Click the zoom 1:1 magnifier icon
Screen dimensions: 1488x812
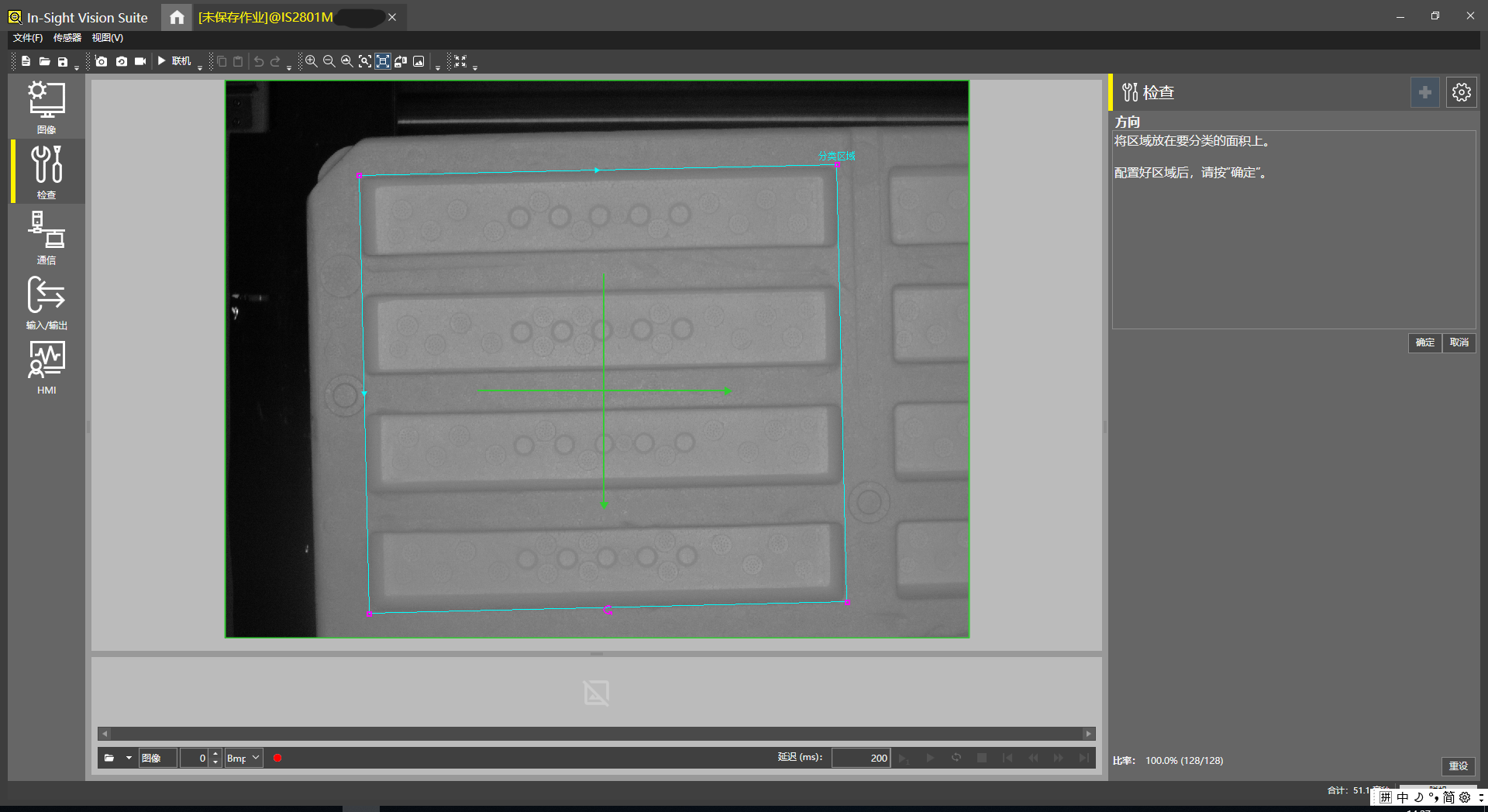pyautogui.click(x=346, y=61)
